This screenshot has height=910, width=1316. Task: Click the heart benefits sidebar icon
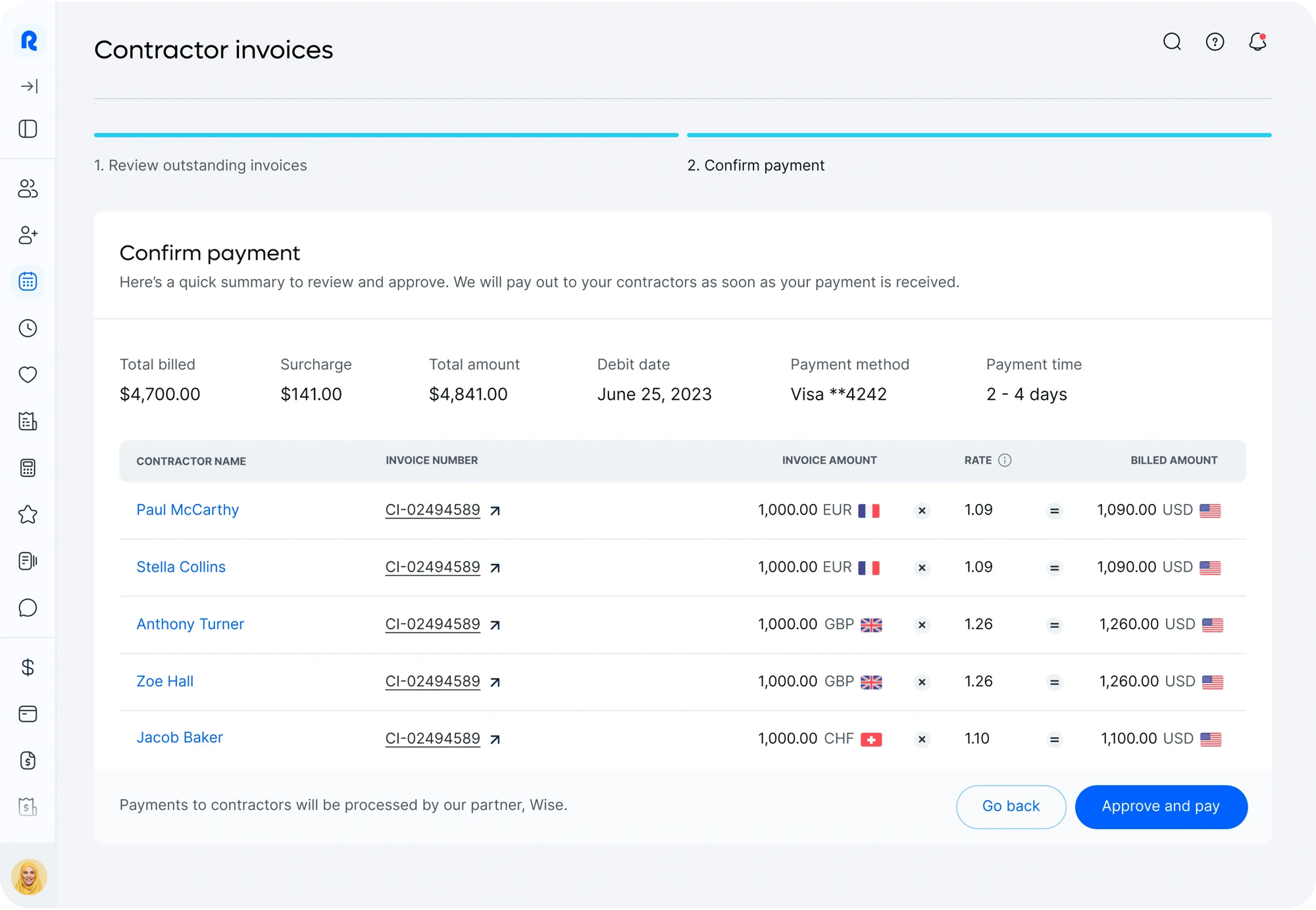click(28, 374)
